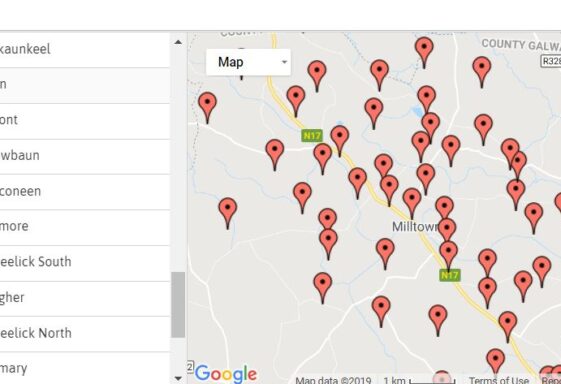Click the list scrollbar down arrow
The image size is (561, 384).
tap(178, 378)
